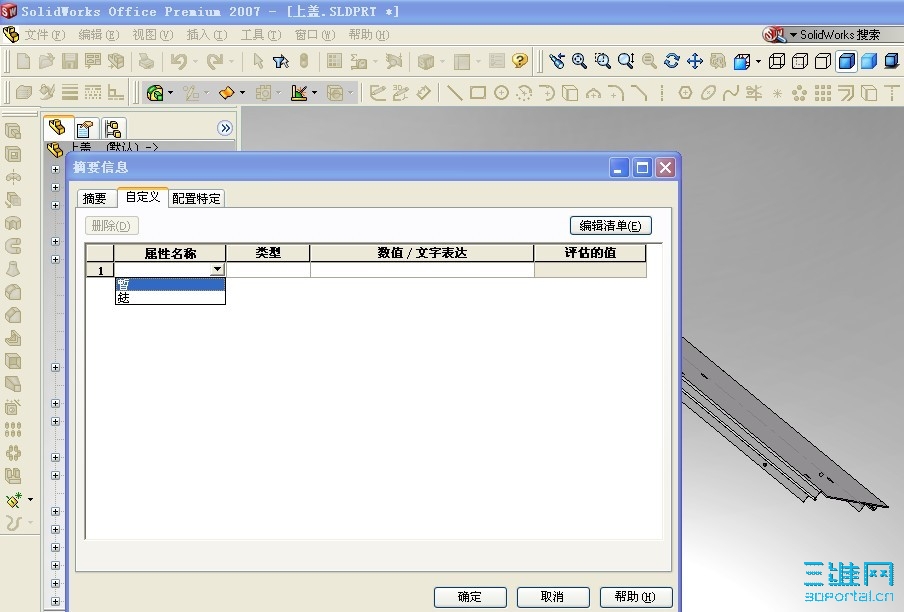Click Zoom to Area icon
Screen dimensions: 904x612
click(602, 61)
